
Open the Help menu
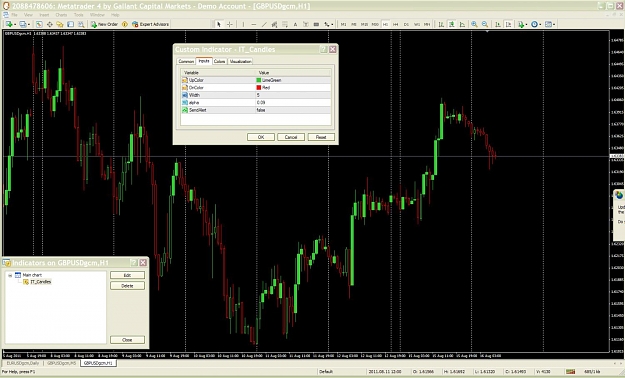[115, 15]
